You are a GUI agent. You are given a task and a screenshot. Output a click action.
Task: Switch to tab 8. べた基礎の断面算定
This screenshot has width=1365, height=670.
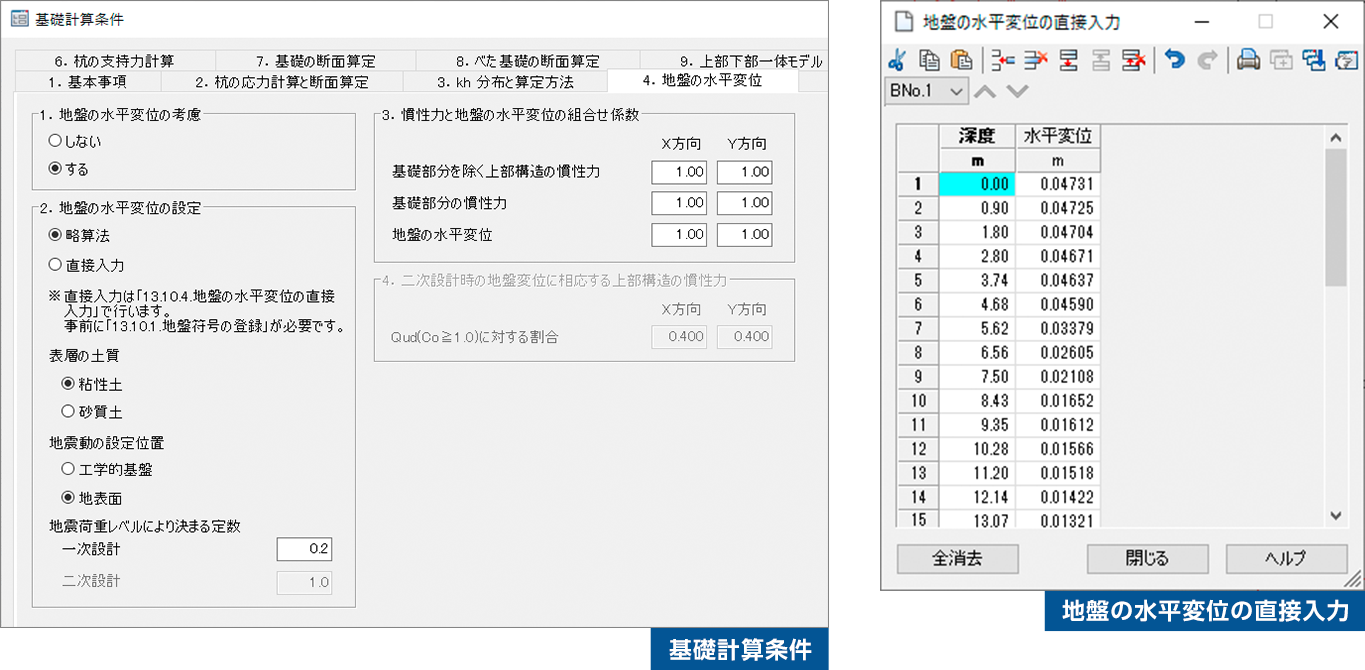pos(527,60)
